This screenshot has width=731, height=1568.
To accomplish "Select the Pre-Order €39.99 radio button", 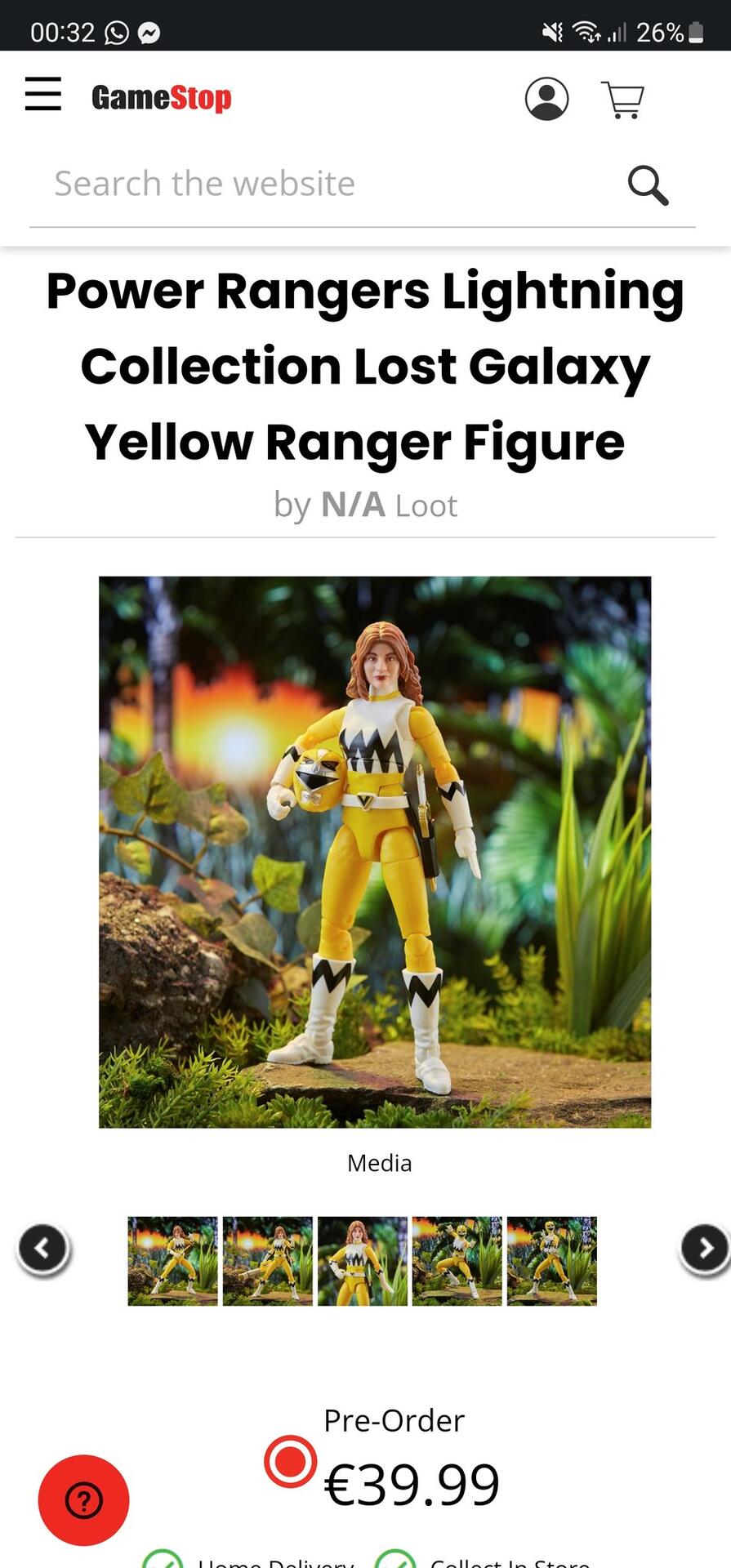I will (290, 1461).
